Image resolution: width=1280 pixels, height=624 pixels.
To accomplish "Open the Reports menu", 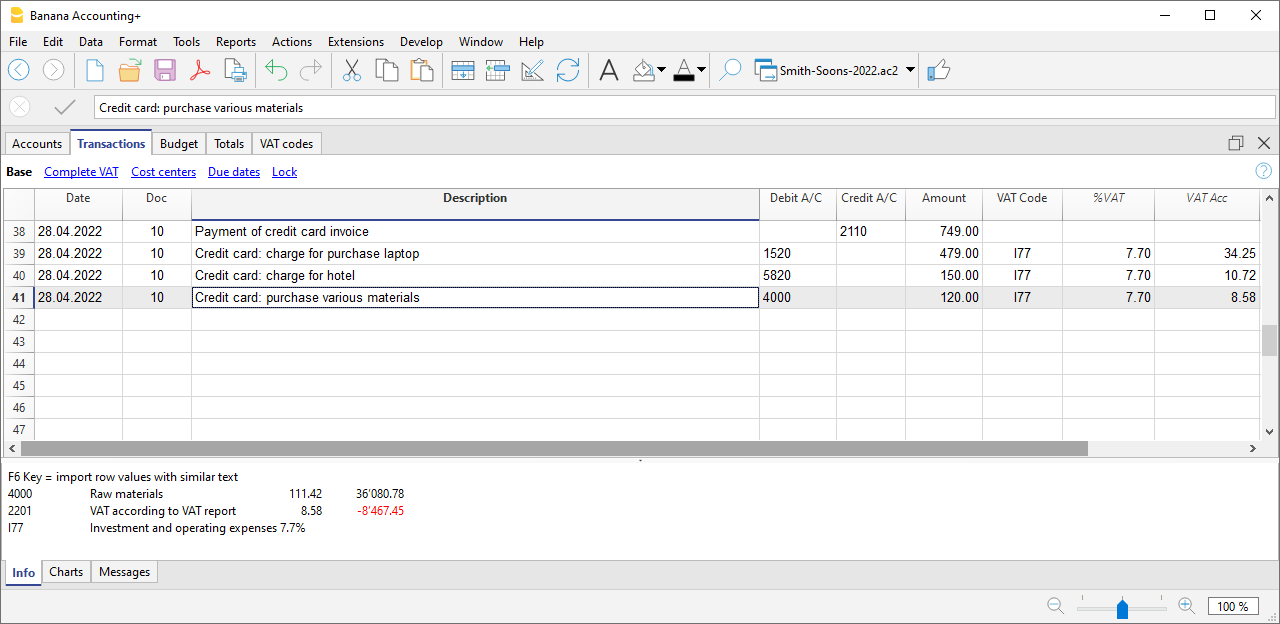I will point(236,42).
